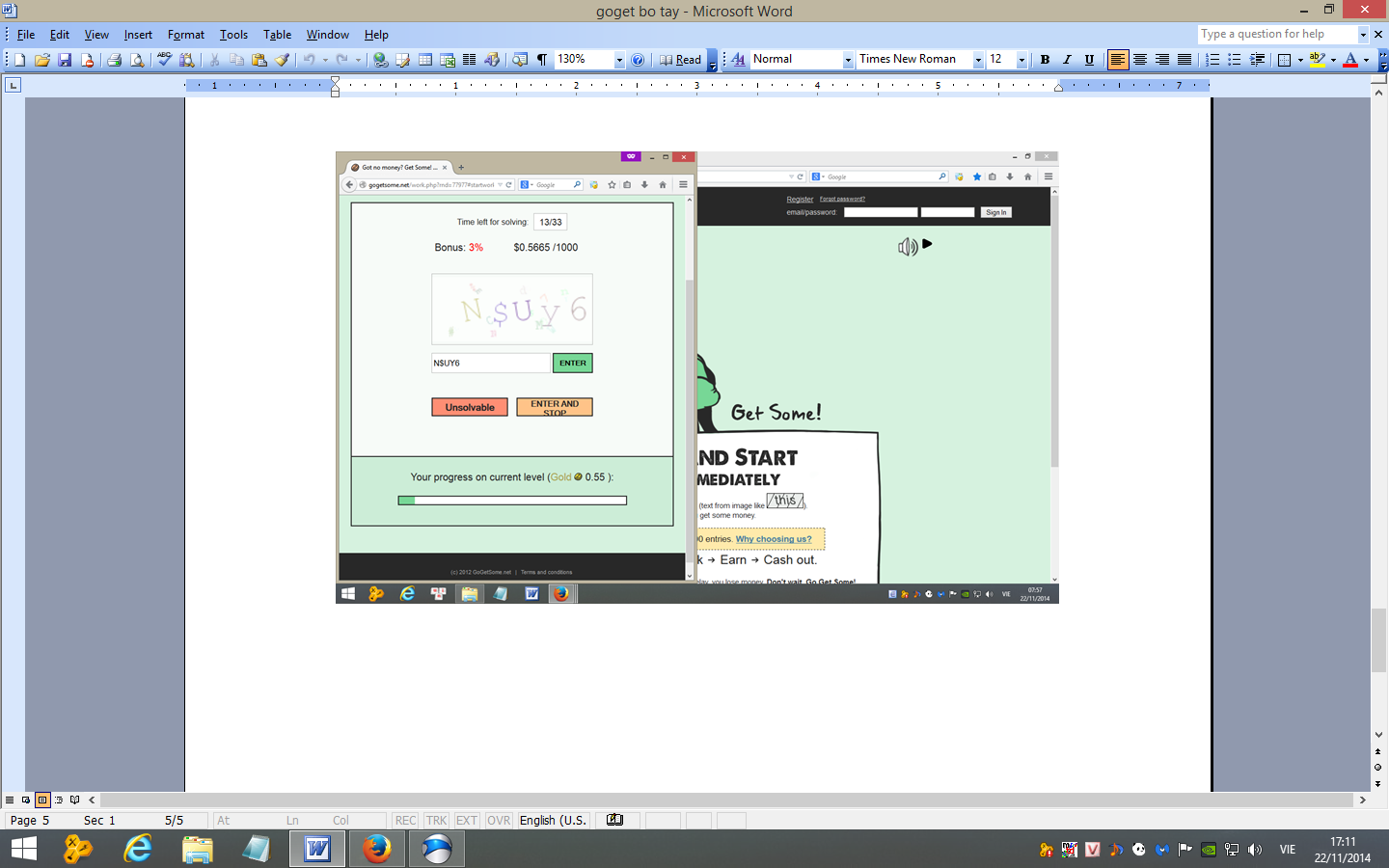
Task: Apply red Font Color button
Action: (x=1350, y=60)
